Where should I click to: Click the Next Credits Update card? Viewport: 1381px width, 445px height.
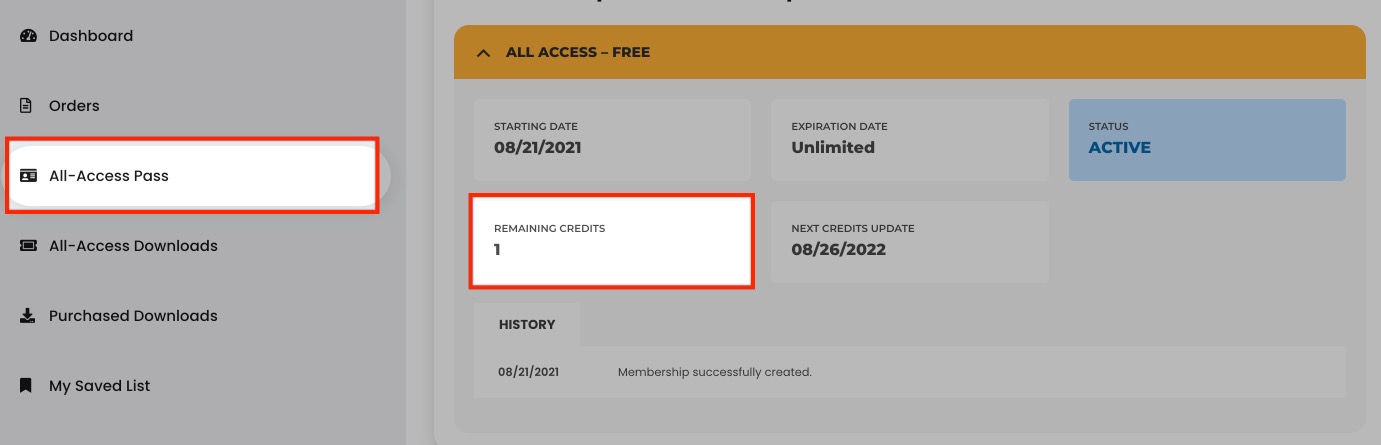point(910,242)
